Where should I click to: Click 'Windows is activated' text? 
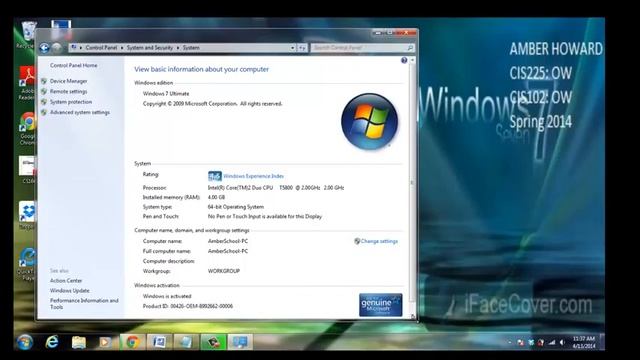pos(167,296)
